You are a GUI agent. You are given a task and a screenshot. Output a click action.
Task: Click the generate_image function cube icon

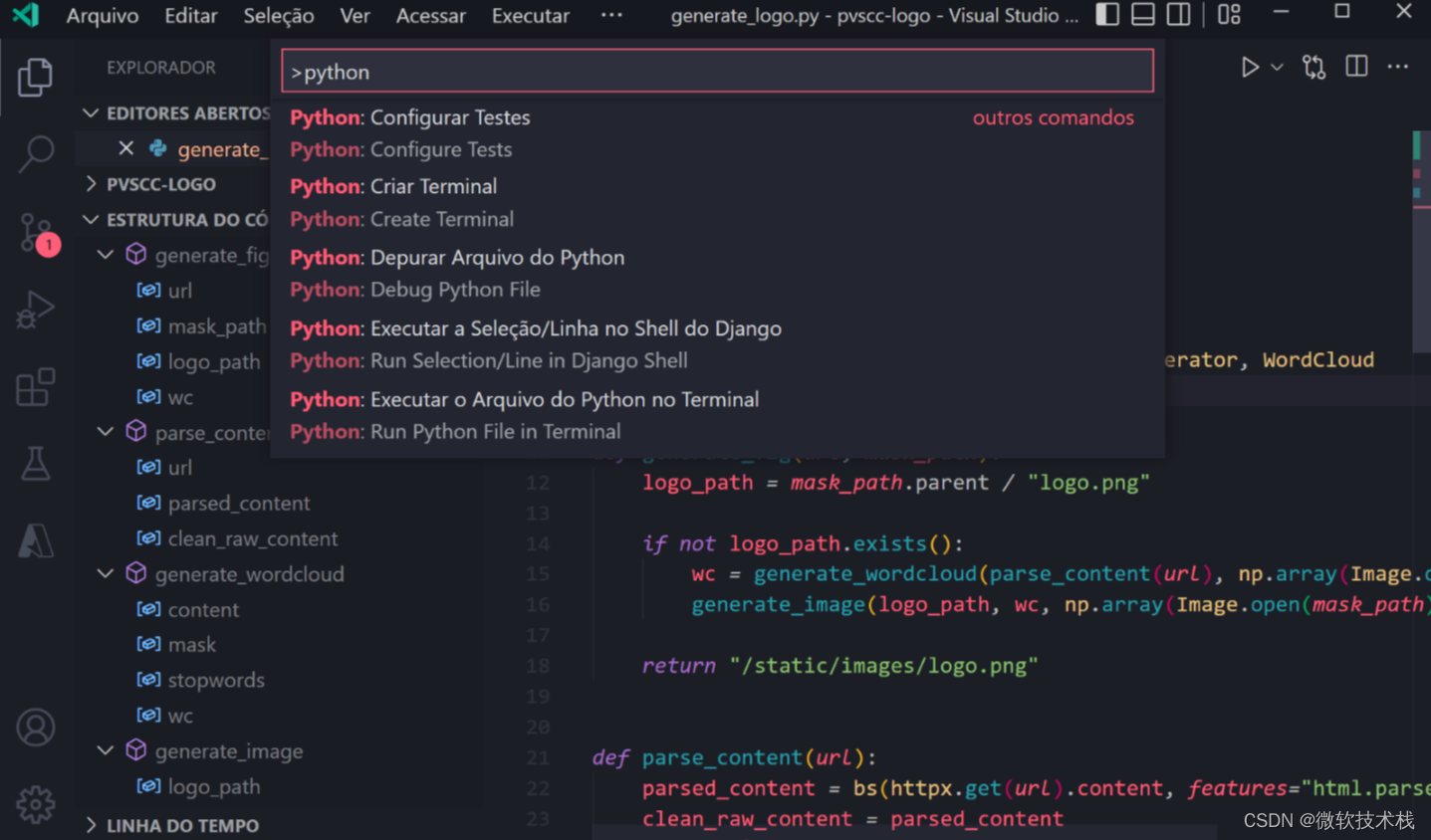point(136,750)
